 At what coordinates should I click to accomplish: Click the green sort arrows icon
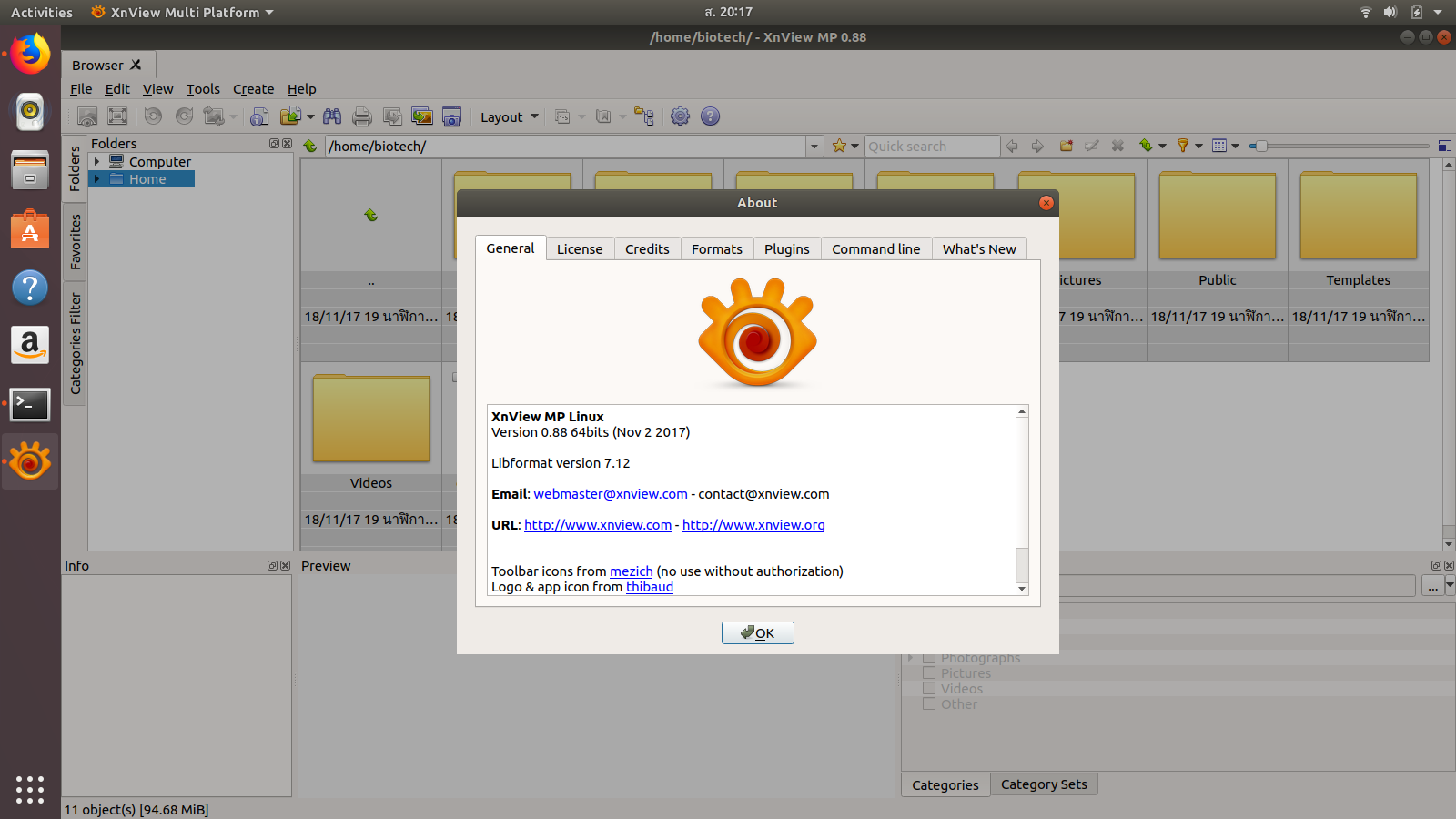click(1146, 146)
